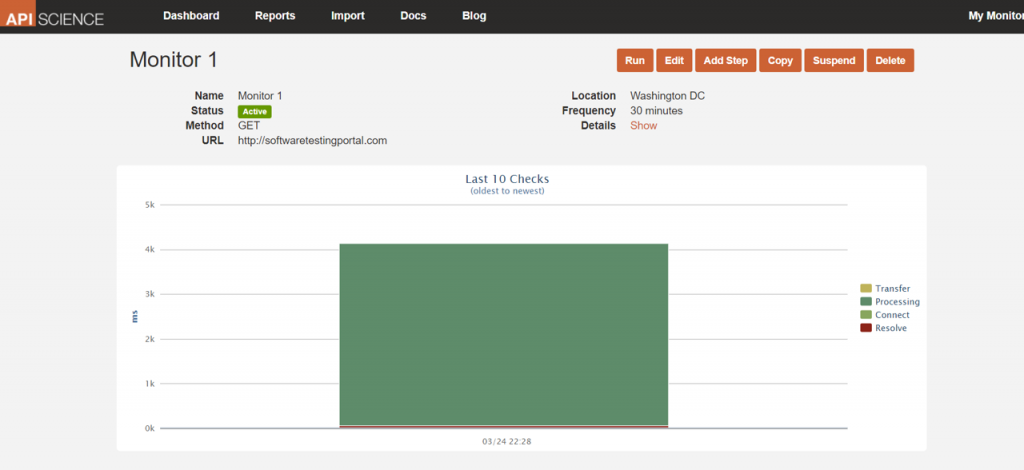Toggle the Processing legend swatch
This screenshot has height=470, width=1024.
[866, 302]
